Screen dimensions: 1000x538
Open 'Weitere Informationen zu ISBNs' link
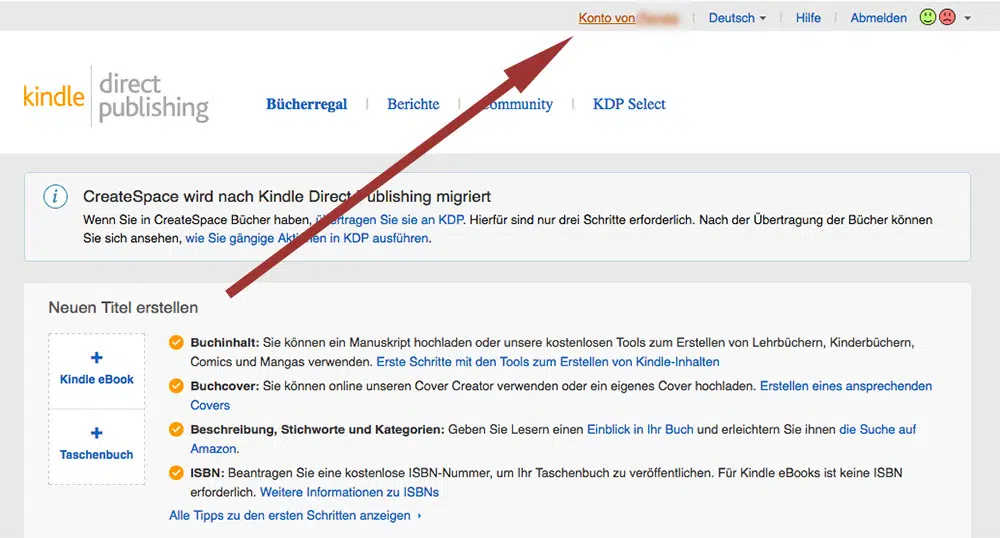pos(349,492)
